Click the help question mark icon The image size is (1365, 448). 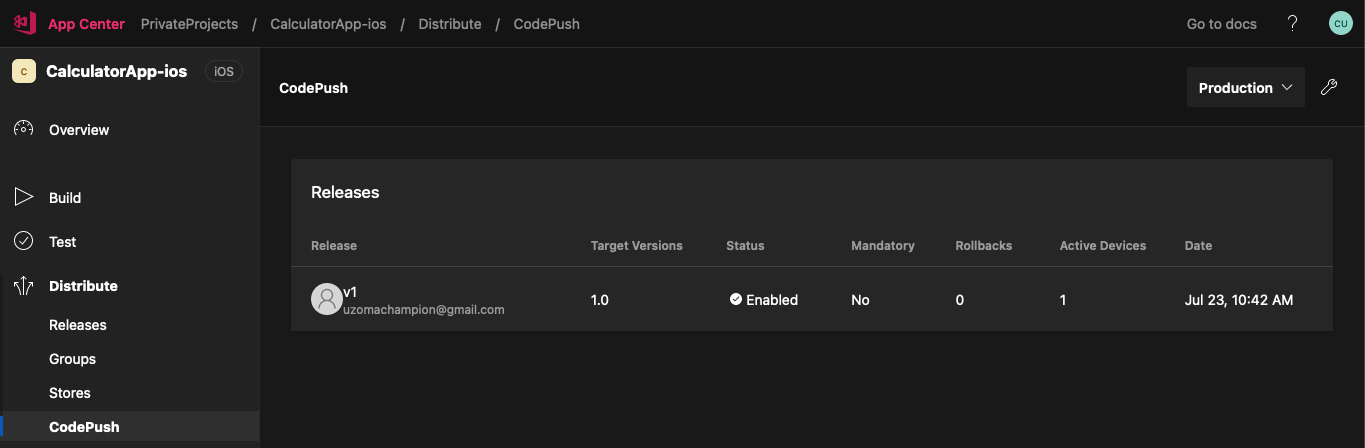point(1292,23)
